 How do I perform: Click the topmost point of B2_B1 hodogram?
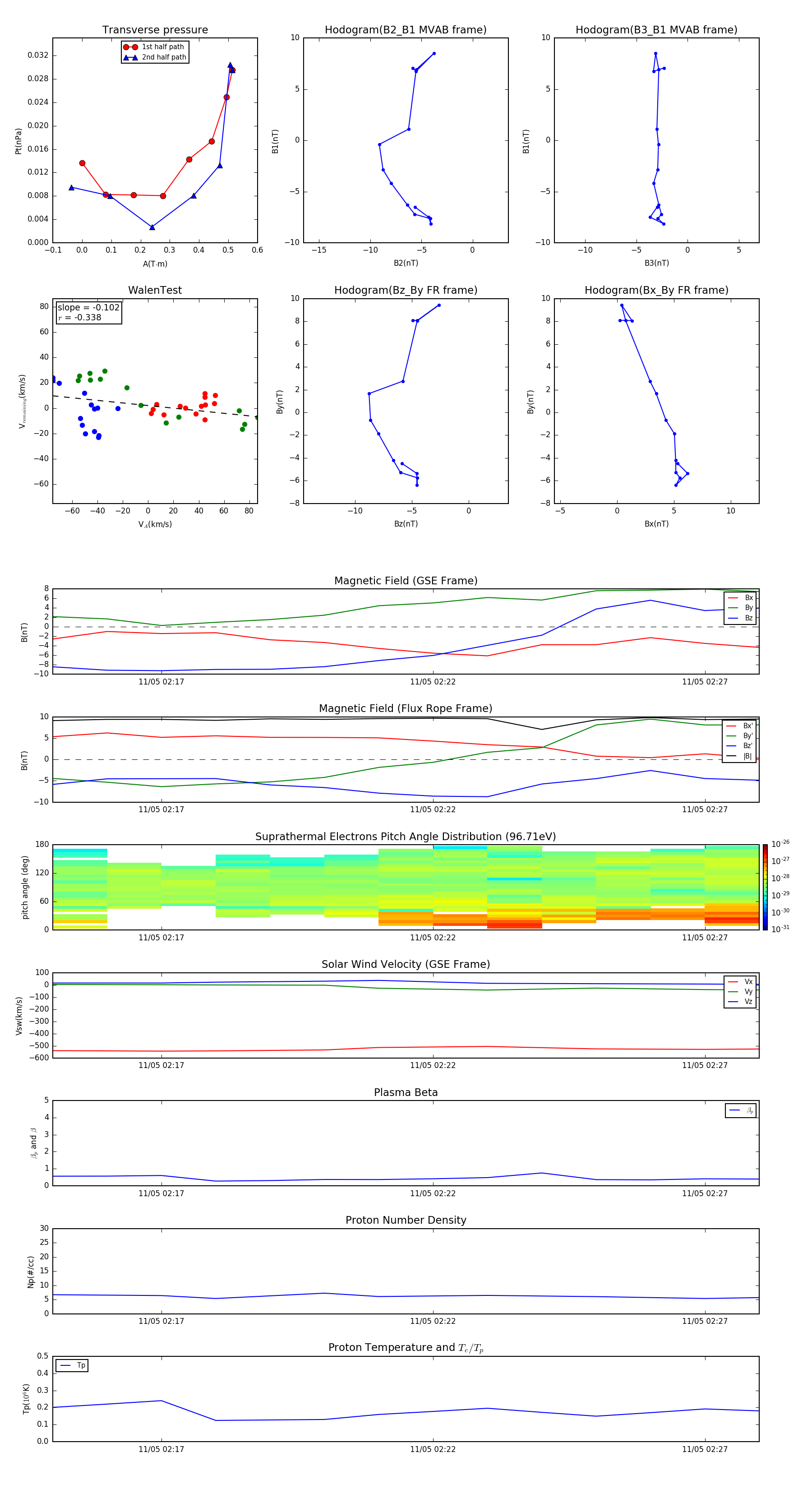point(434,54)
